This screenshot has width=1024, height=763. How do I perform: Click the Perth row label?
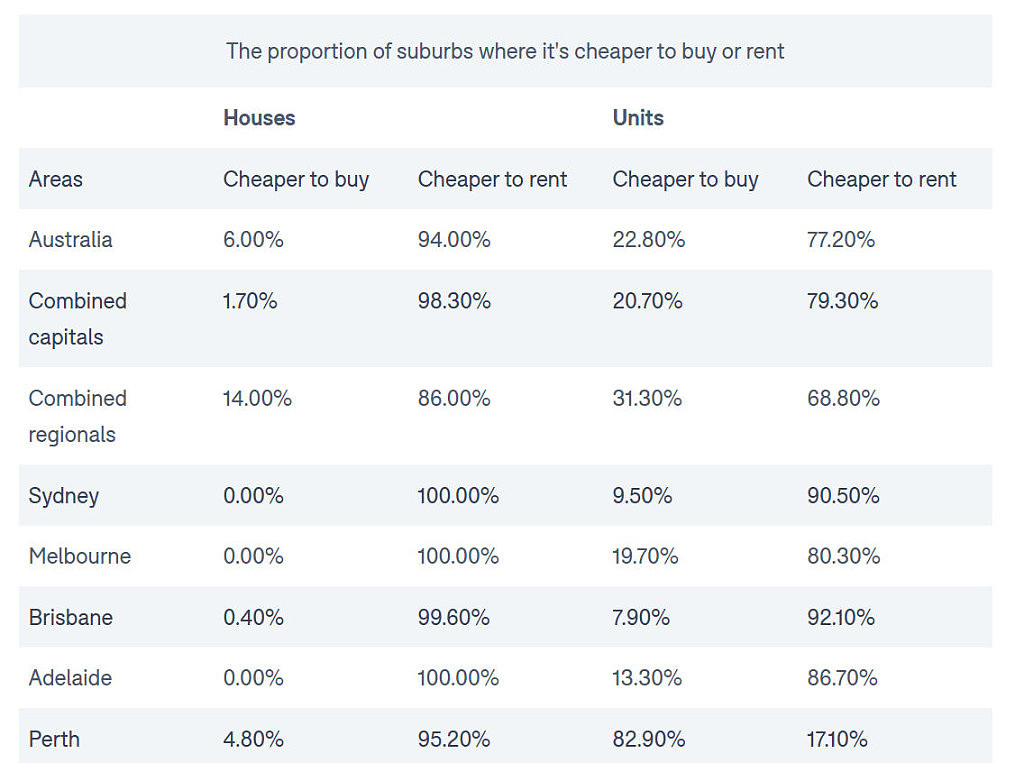pos(54,739)
